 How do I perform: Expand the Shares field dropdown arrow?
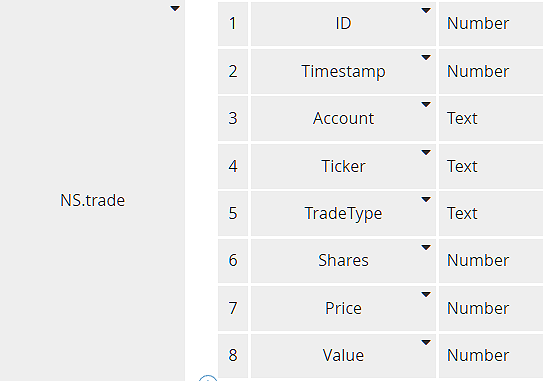coord(426,247)
